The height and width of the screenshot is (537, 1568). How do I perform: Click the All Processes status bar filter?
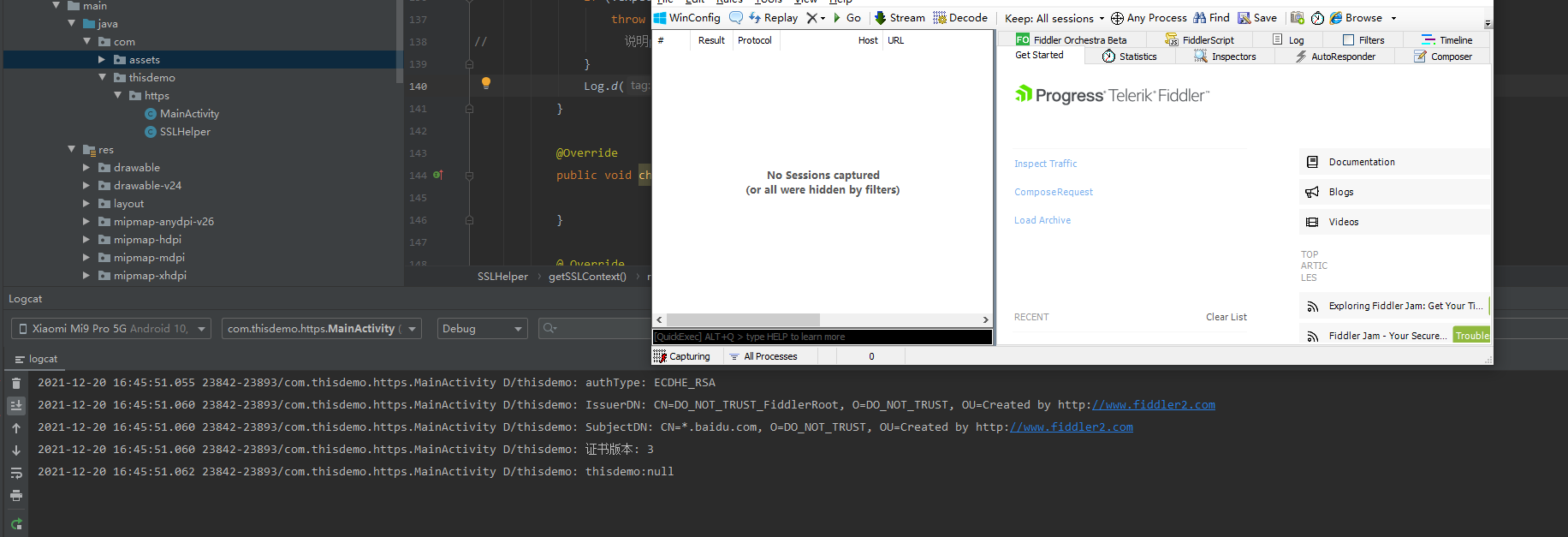(763, 356)
